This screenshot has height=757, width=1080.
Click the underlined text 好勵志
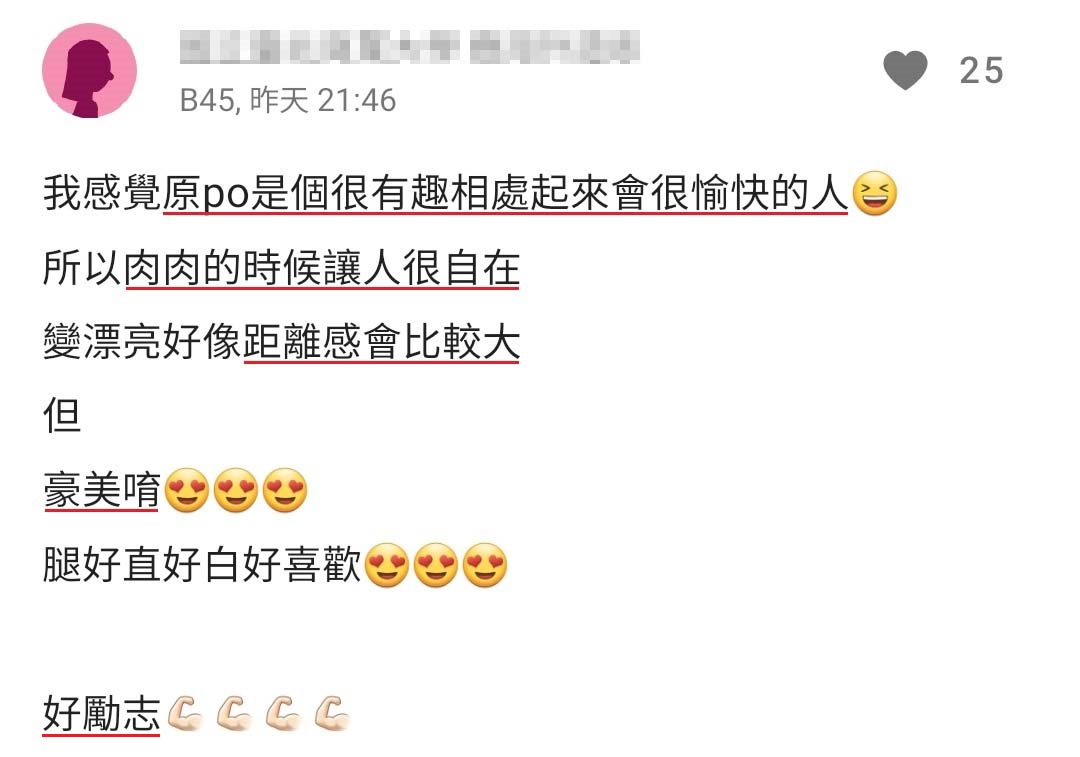pyautogui.click(x=101, y=714)
